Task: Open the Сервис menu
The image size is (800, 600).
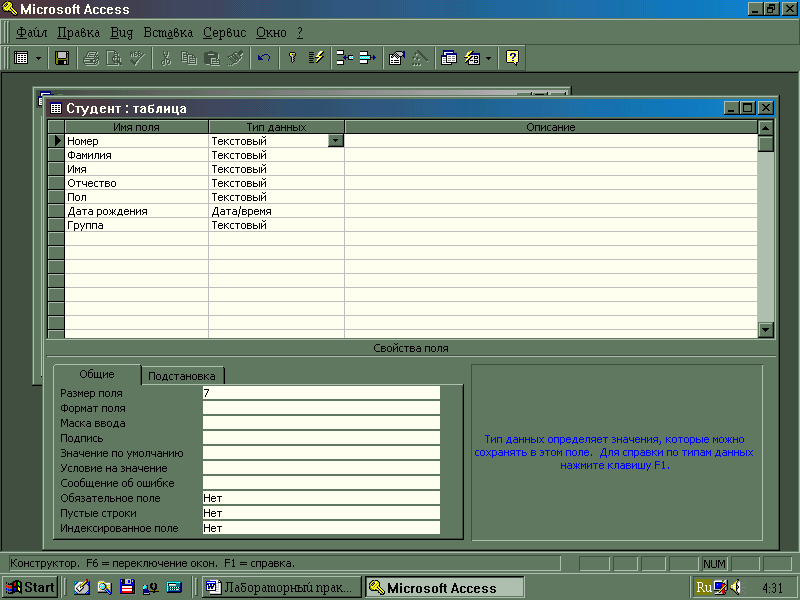Action: 224,33
